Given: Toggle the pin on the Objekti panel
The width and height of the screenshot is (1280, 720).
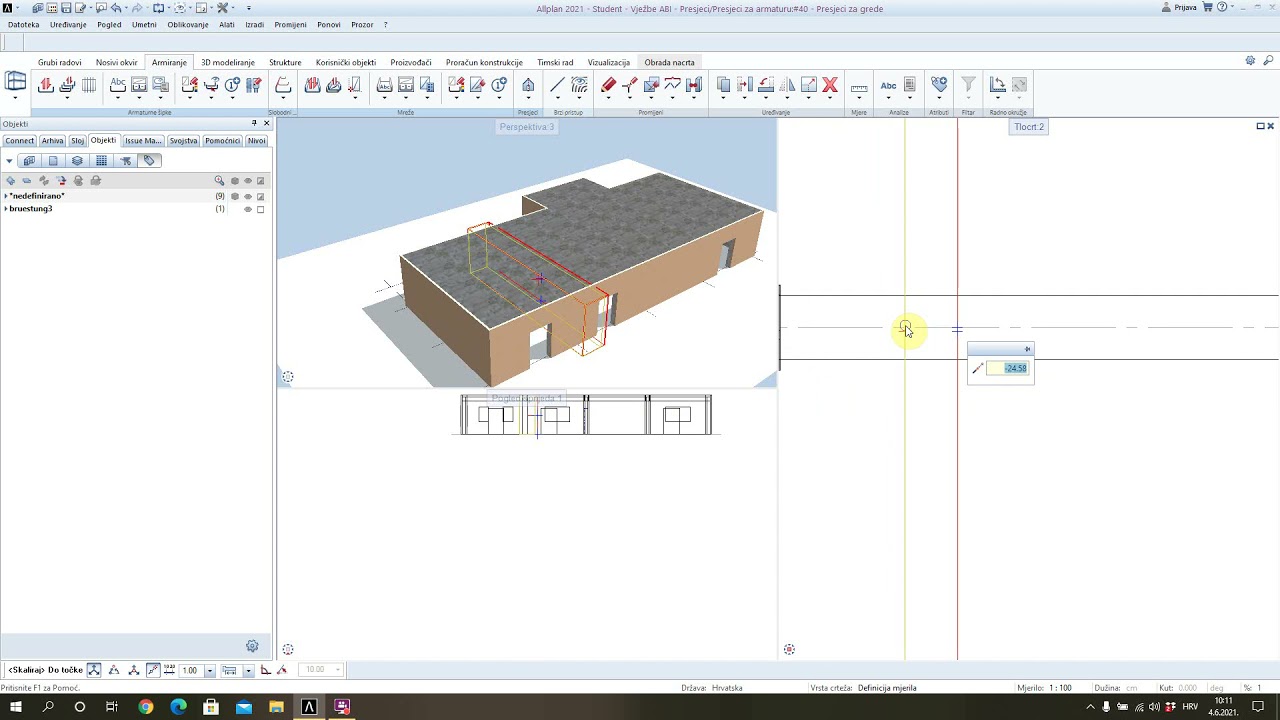Looking at the screenshot, I should [x=254, y=124].
